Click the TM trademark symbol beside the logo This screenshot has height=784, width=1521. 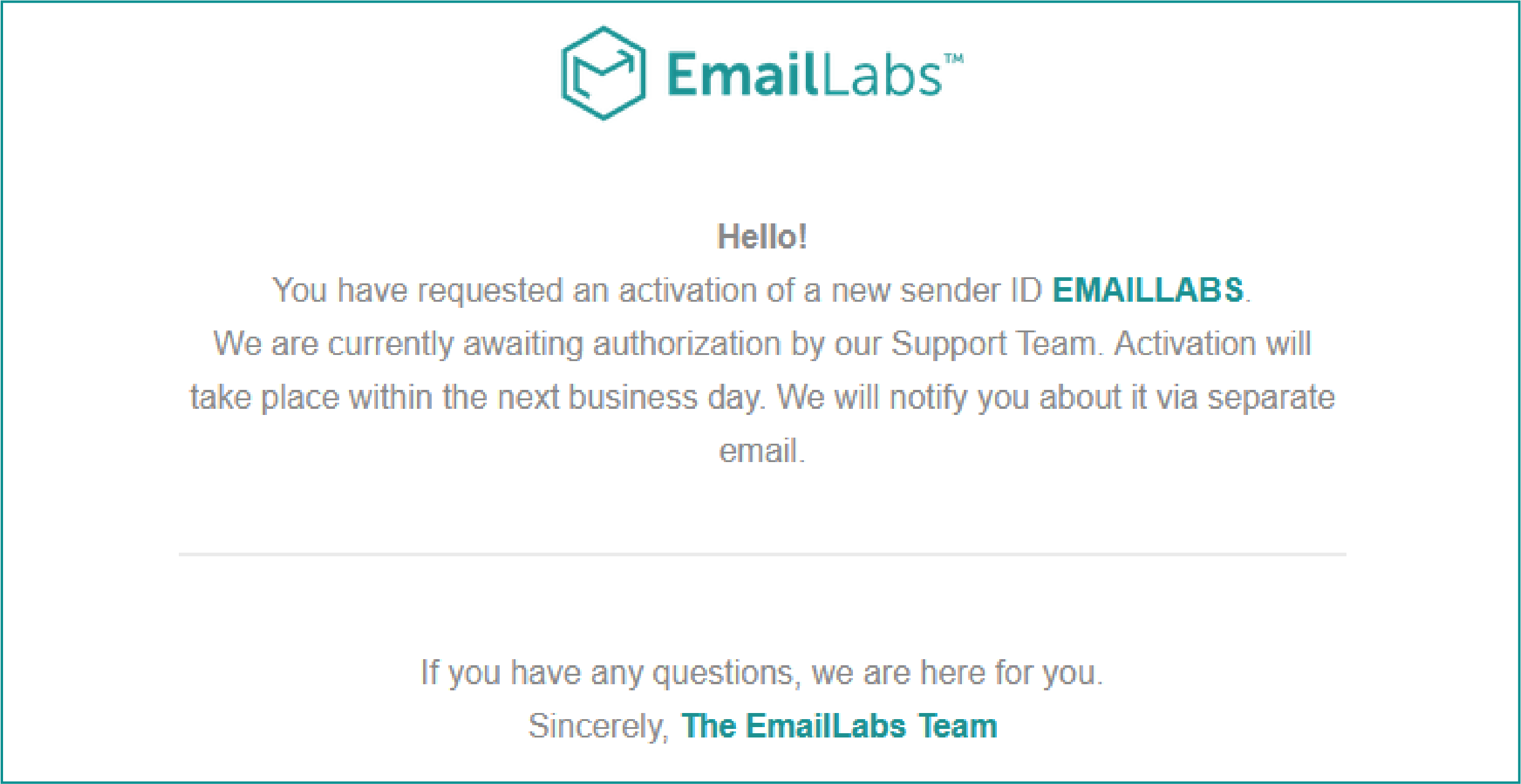point(953,59)
